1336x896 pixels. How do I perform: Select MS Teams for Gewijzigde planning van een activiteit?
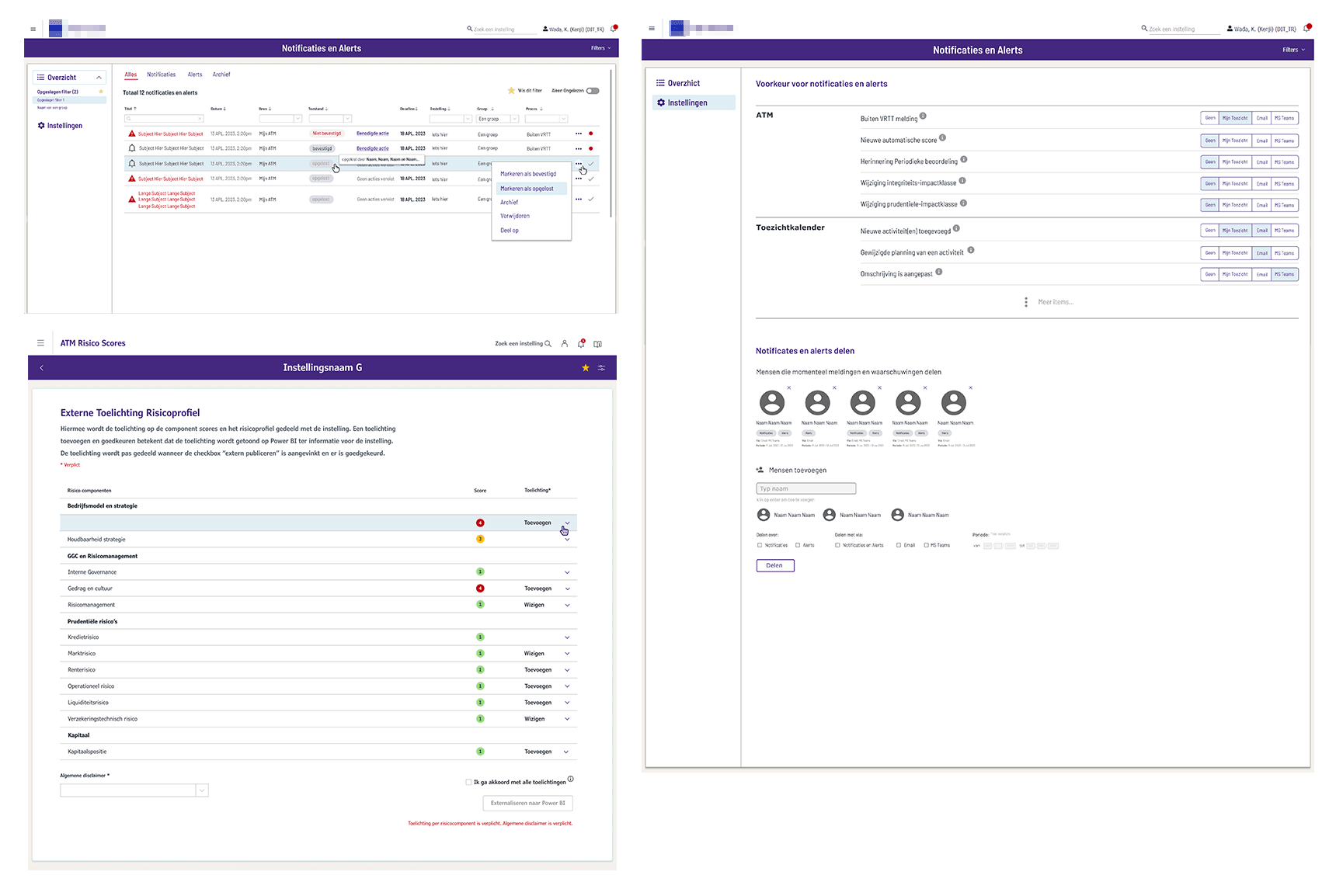[1285, 253]
